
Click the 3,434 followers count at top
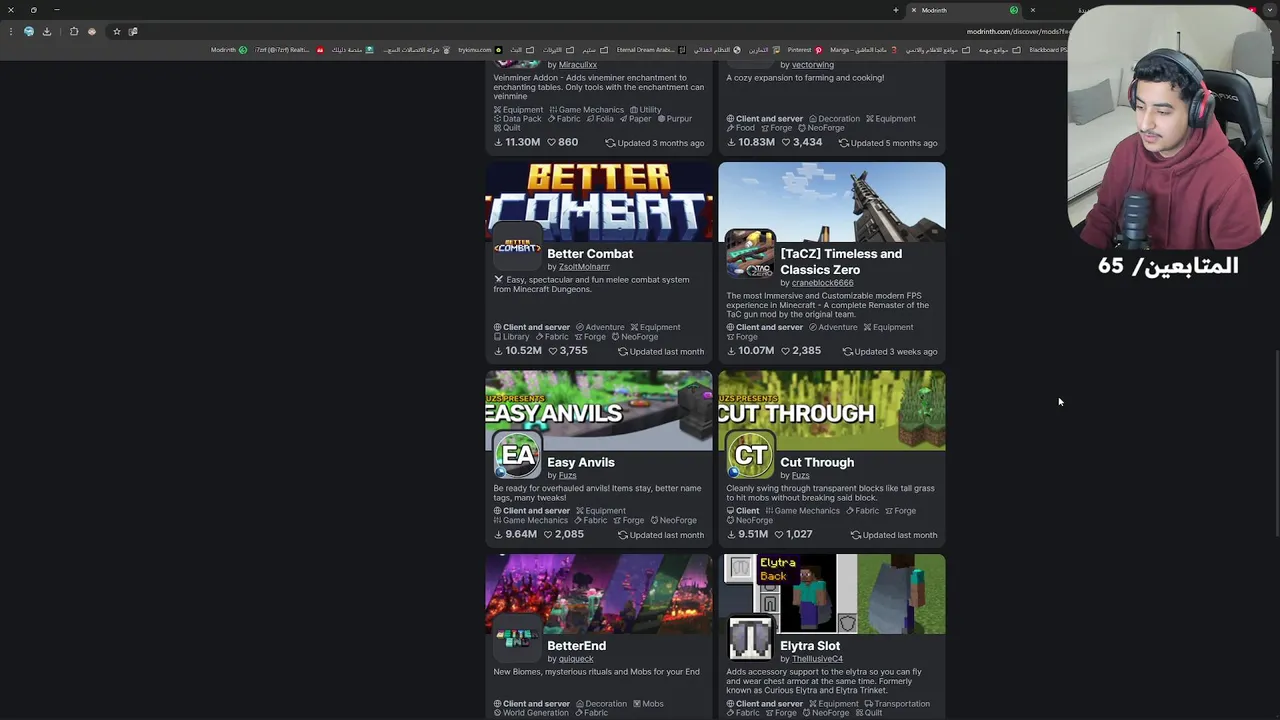800,142
